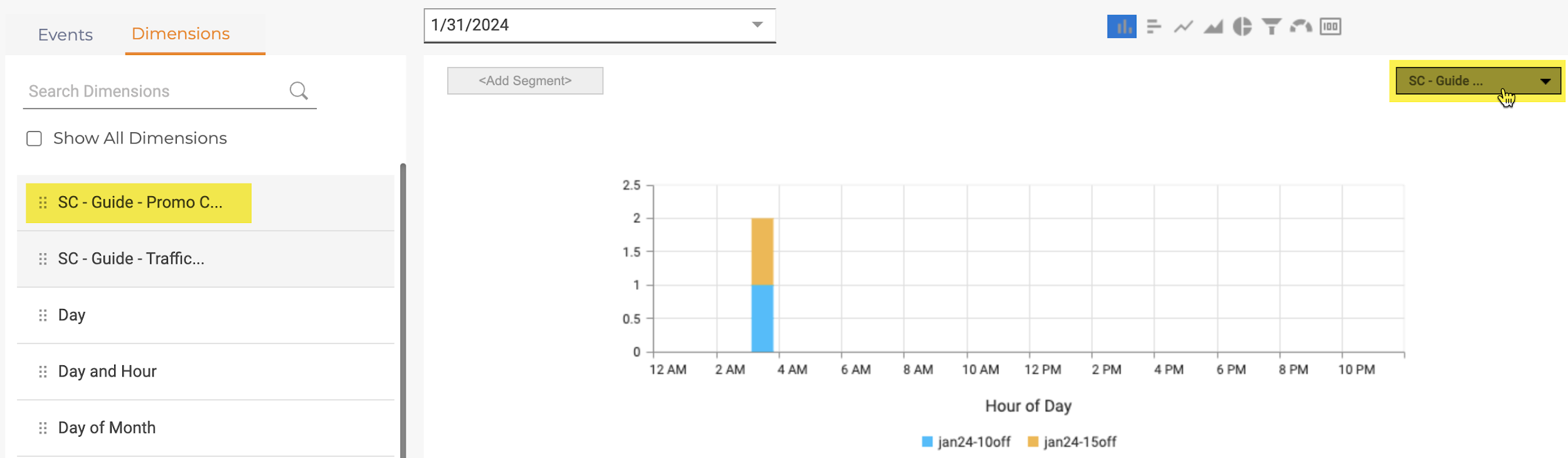The height and width of the screenshot is (458, 1568).
Task: Click the jan24-10off legend label
Action: [x=974, y=442]
